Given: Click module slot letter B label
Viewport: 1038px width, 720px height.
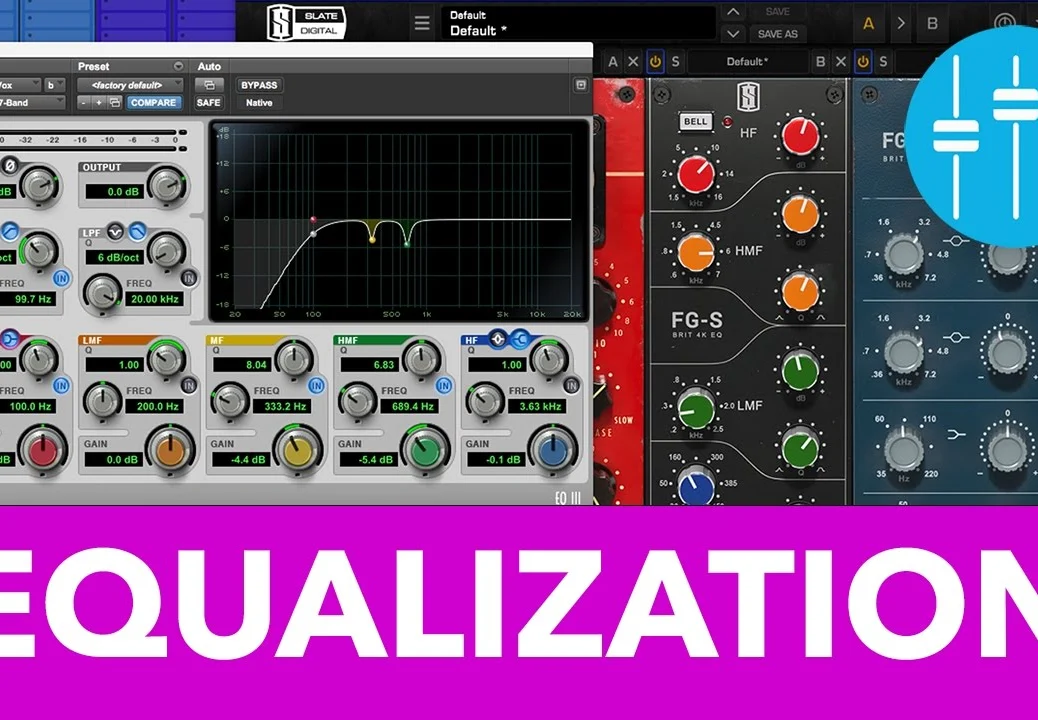Looking at the screenshot, I should coord(820,62).
